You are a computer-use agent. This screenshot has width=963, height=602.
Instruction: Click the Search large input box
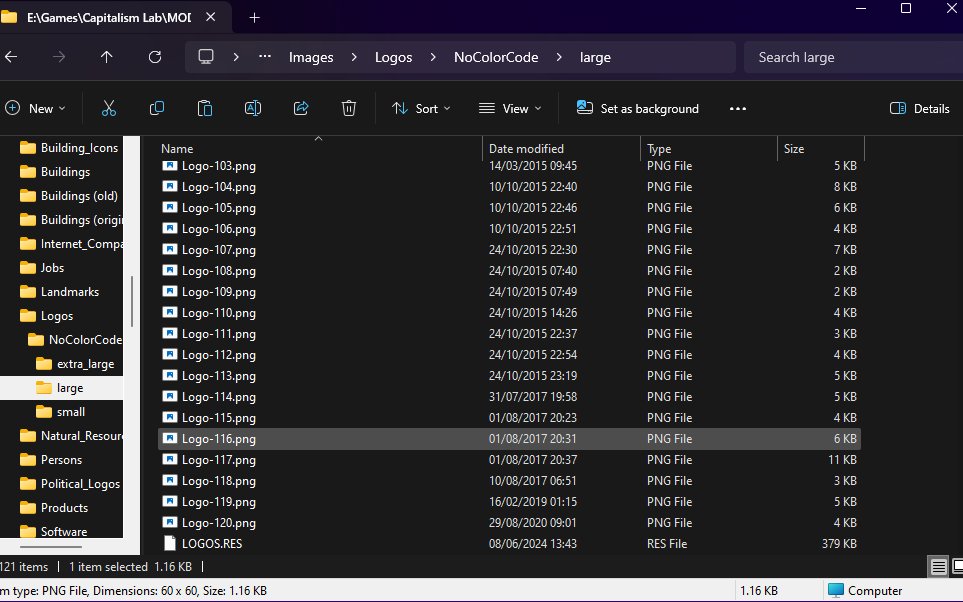click(x=854, y=57)
